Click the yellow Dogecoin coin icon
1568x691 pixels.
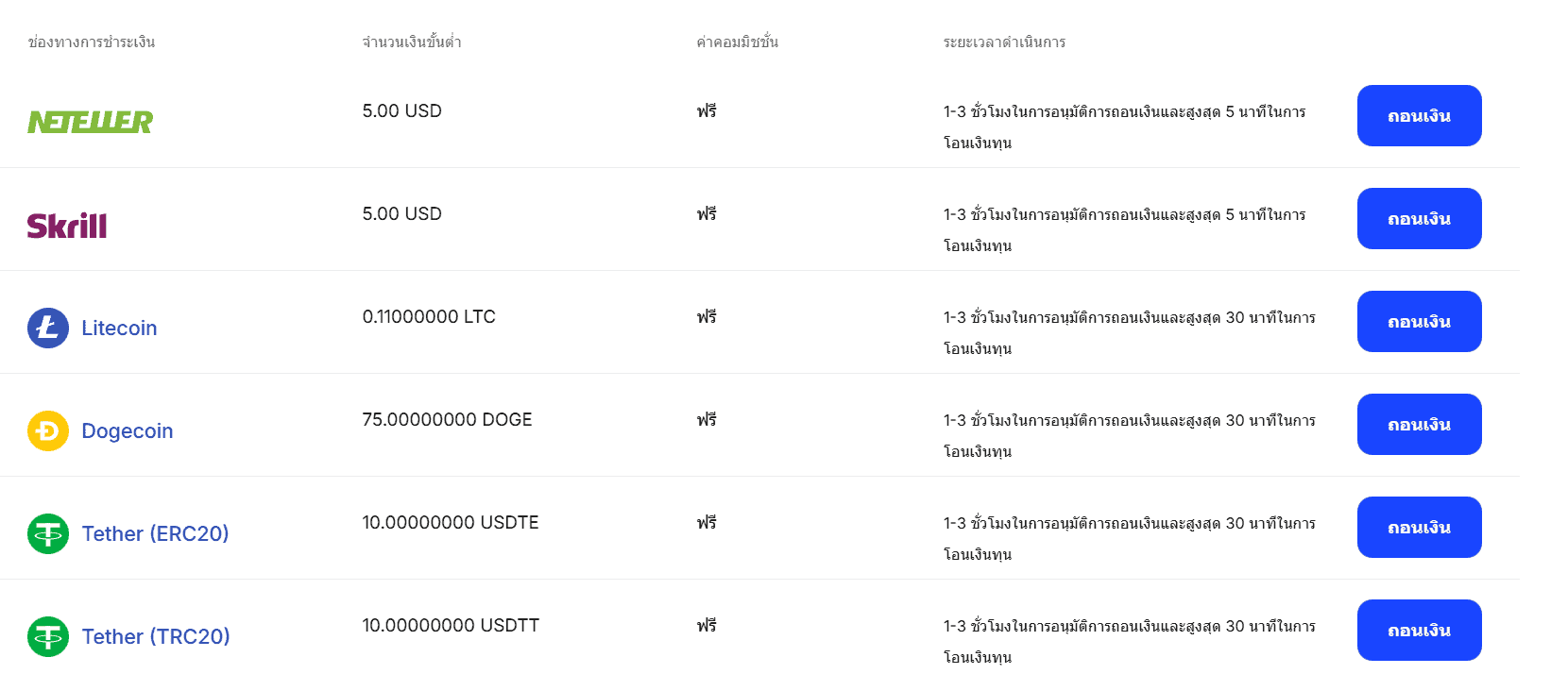[x=48, y=430]
